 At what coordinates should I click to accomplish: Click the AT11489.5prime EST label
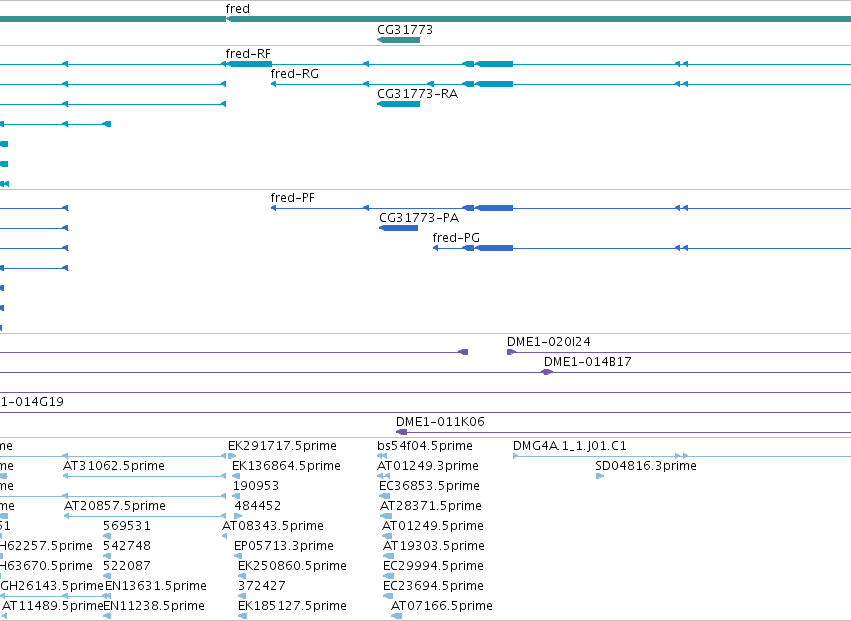[x=53, y=606]
